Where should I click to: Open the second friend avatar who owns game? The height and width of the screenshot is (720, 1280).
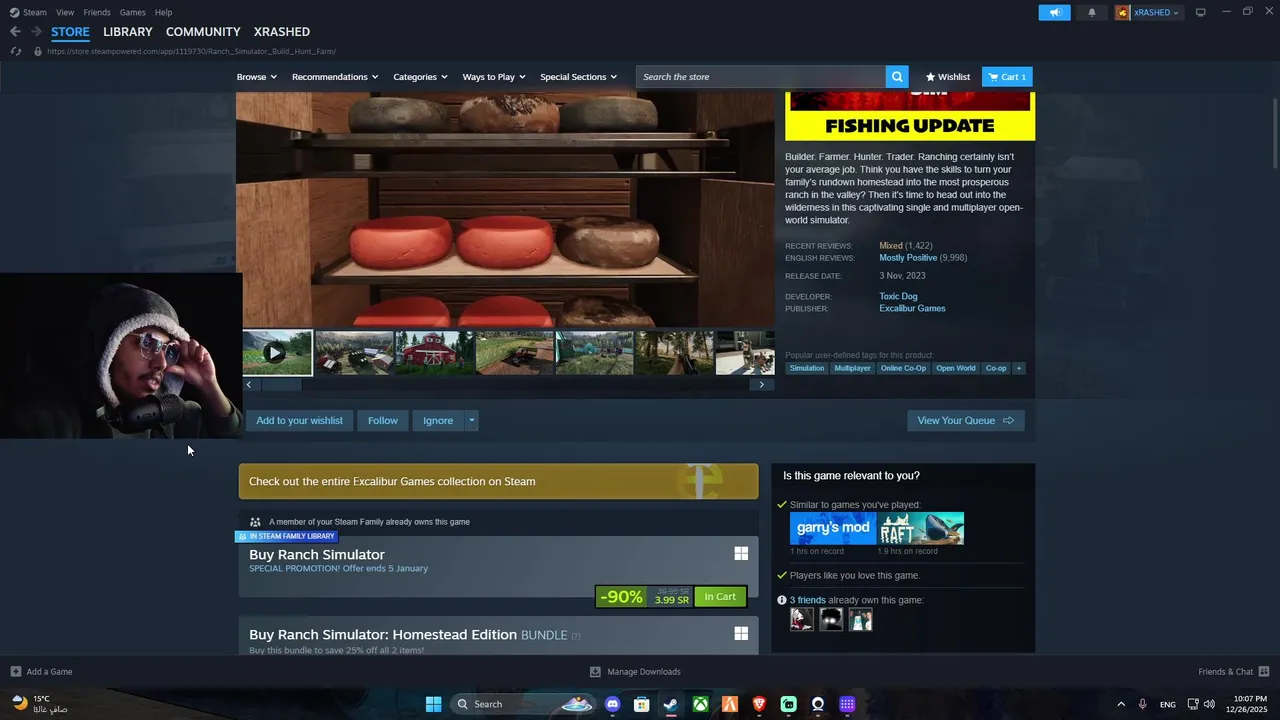click(831, 620)
